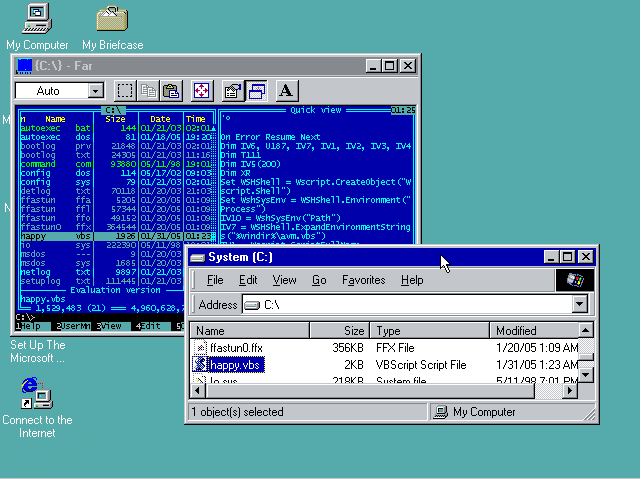The height and width of the screenshot is (480, 640).
Task: Click the Copy icon in Far toolbar
Action: [x=148, y=91]
